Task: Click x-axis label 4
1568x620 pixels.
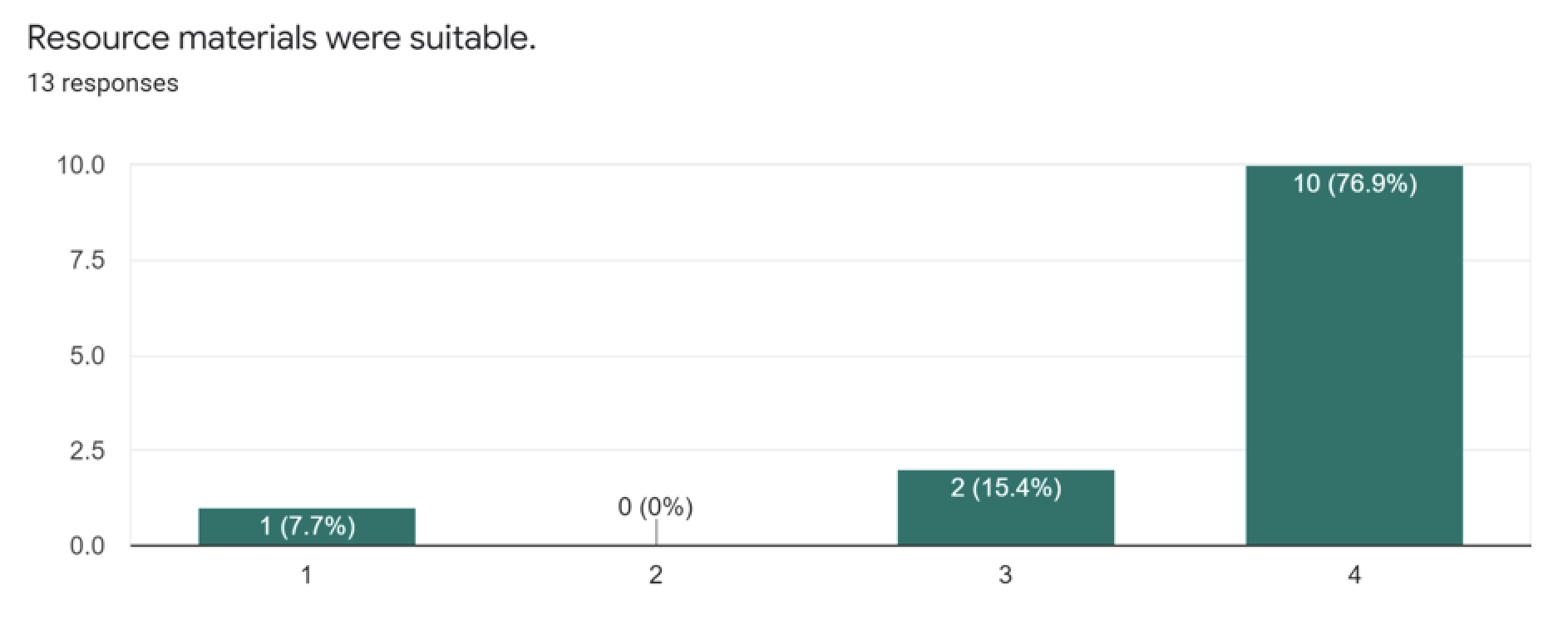Action: click(x=1355, y=575)
